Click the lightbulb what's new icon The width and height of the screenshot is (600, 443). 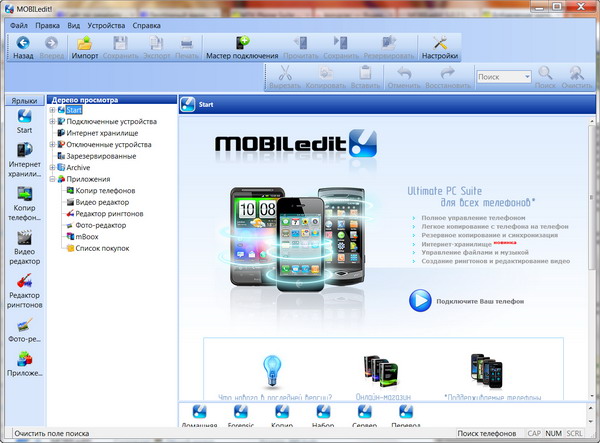pos(272,370)
